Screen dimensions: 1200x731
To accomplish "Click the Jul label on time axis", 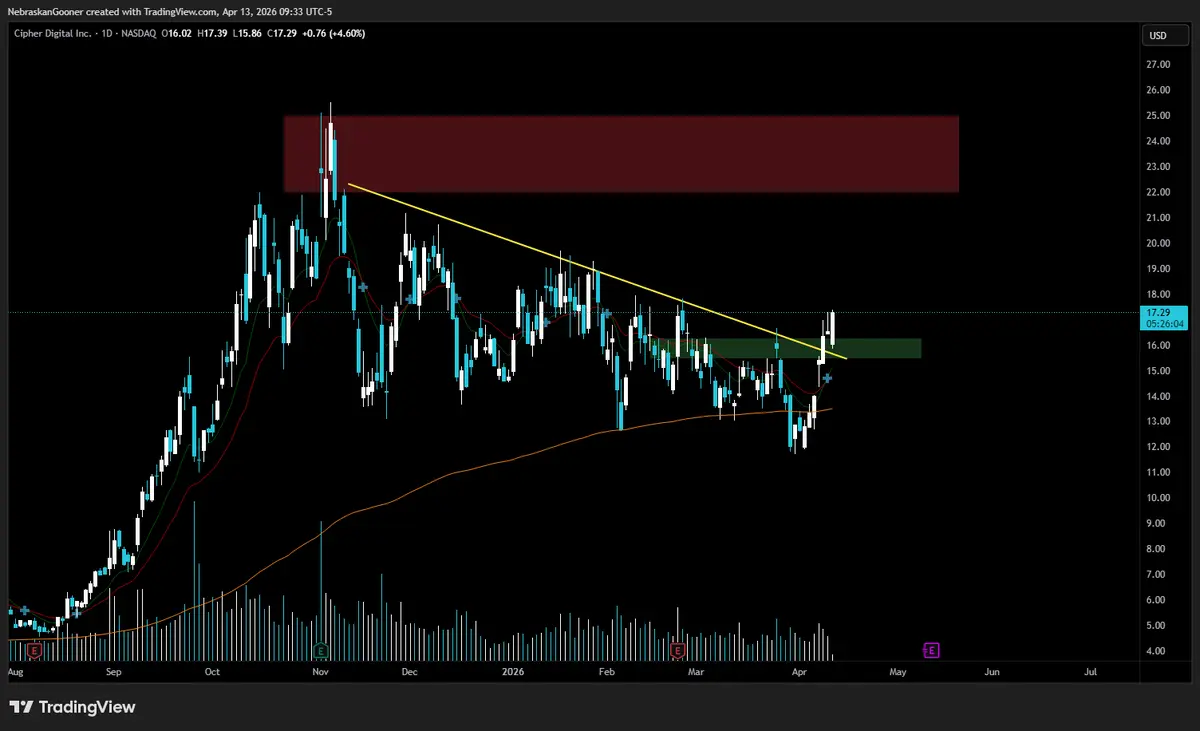I will tap(1090, 673).
